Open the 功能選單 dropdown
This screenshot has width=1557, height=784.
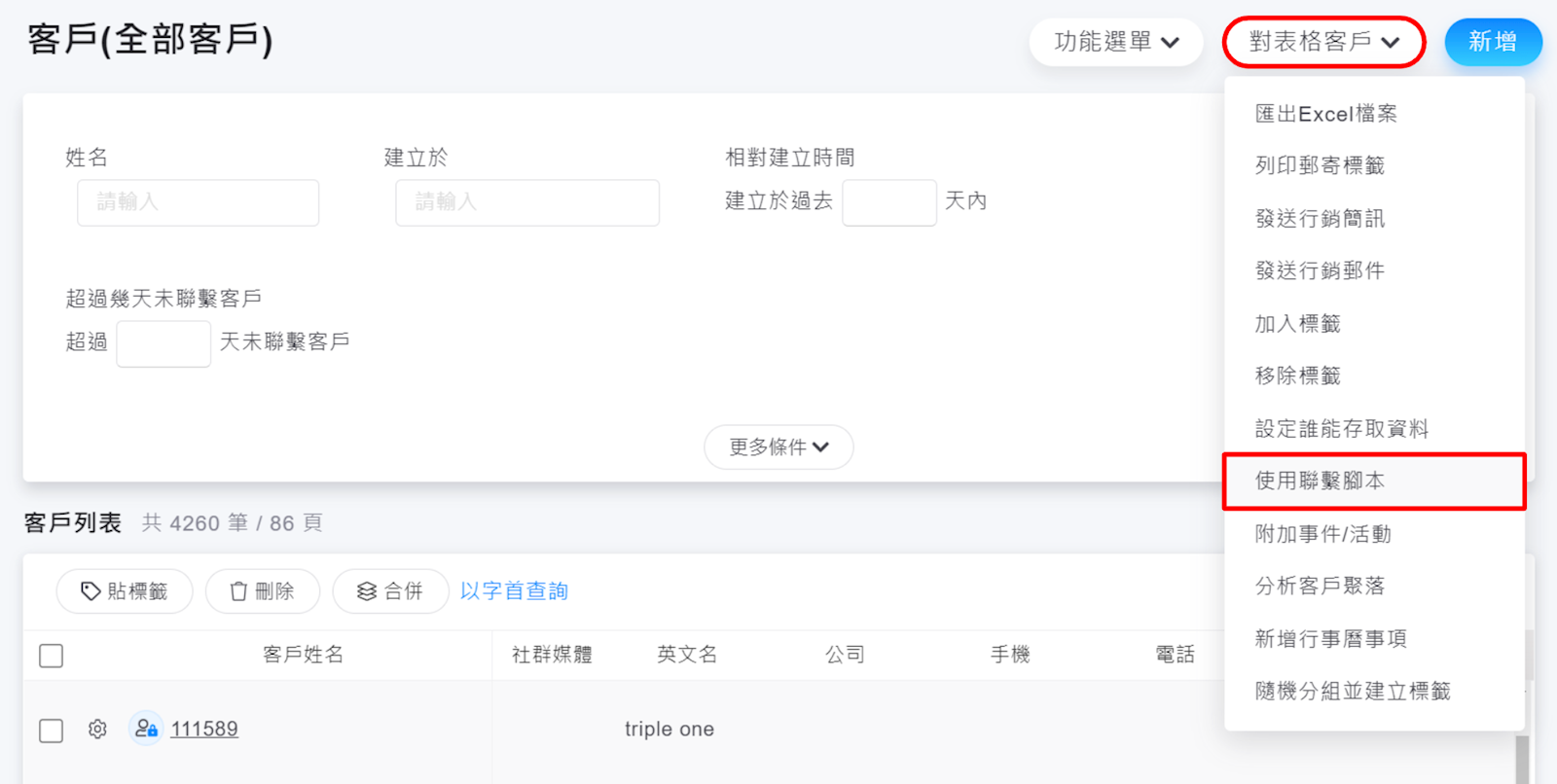coord(1116,42)
